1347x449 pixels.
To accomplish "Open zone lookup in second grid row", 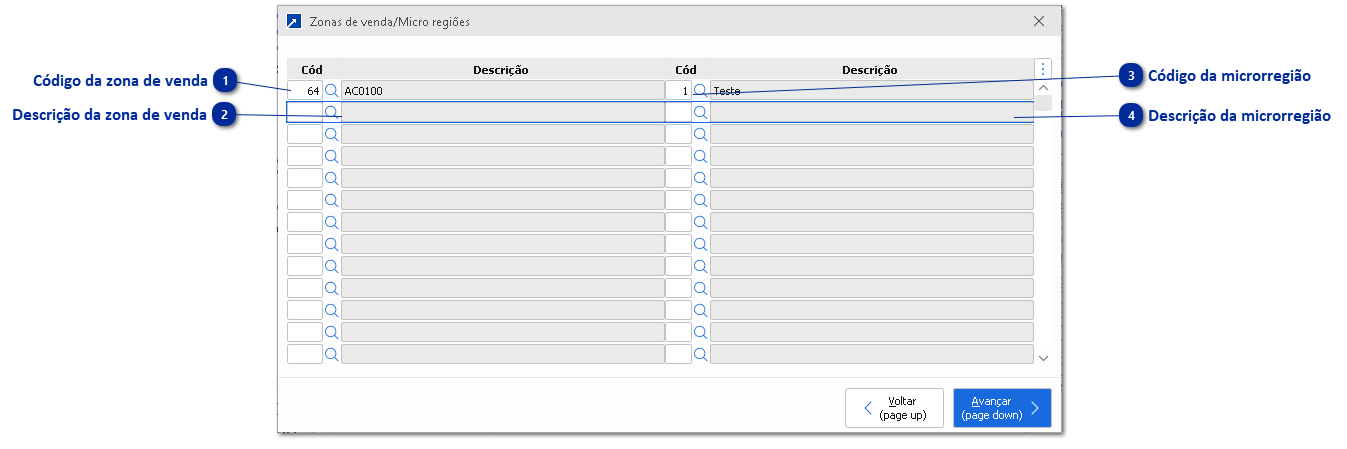I will (x=331, y=112).
